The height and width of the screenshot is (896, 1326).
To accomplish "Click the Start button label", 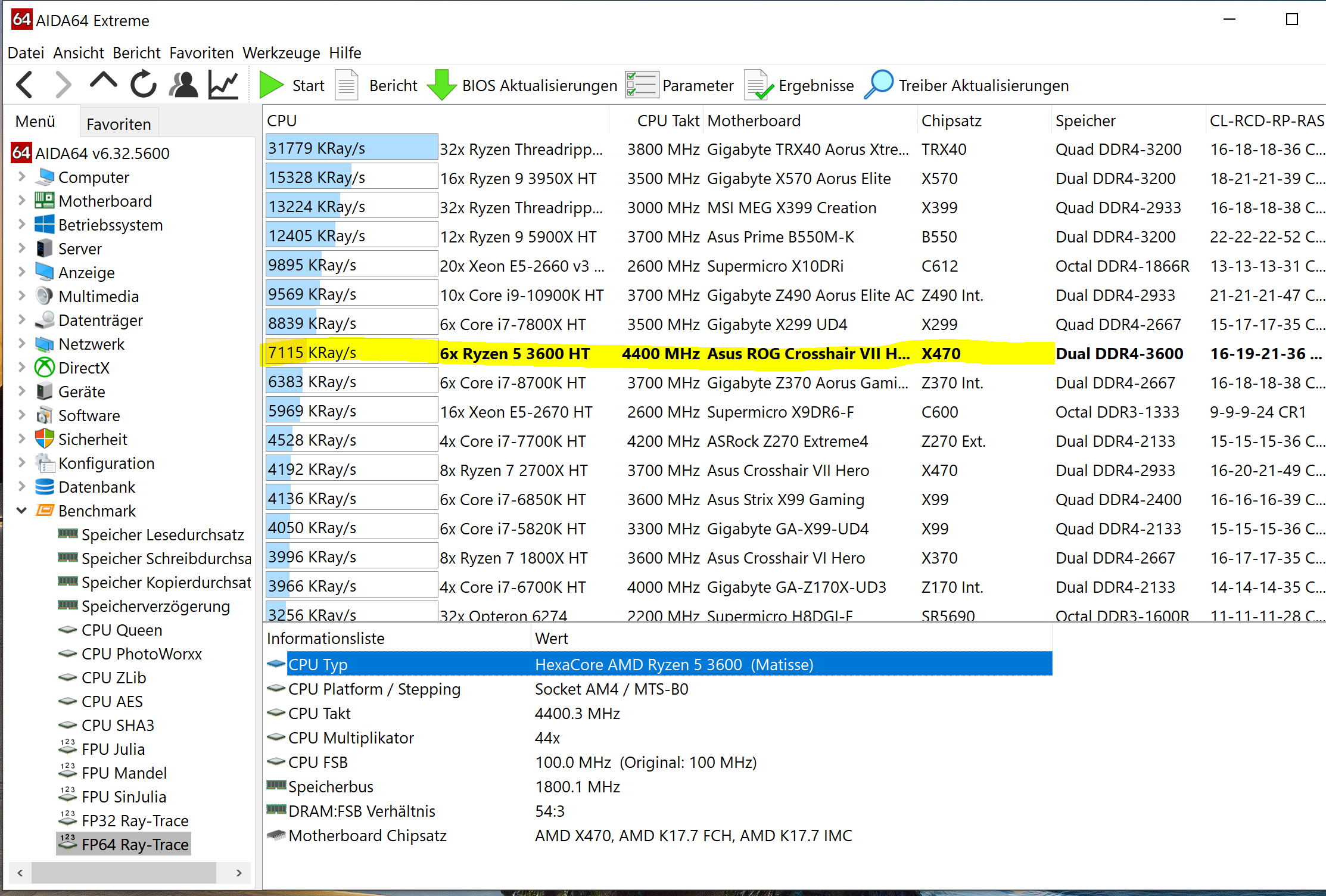I will pyautogui.click(x=309, y=85).
